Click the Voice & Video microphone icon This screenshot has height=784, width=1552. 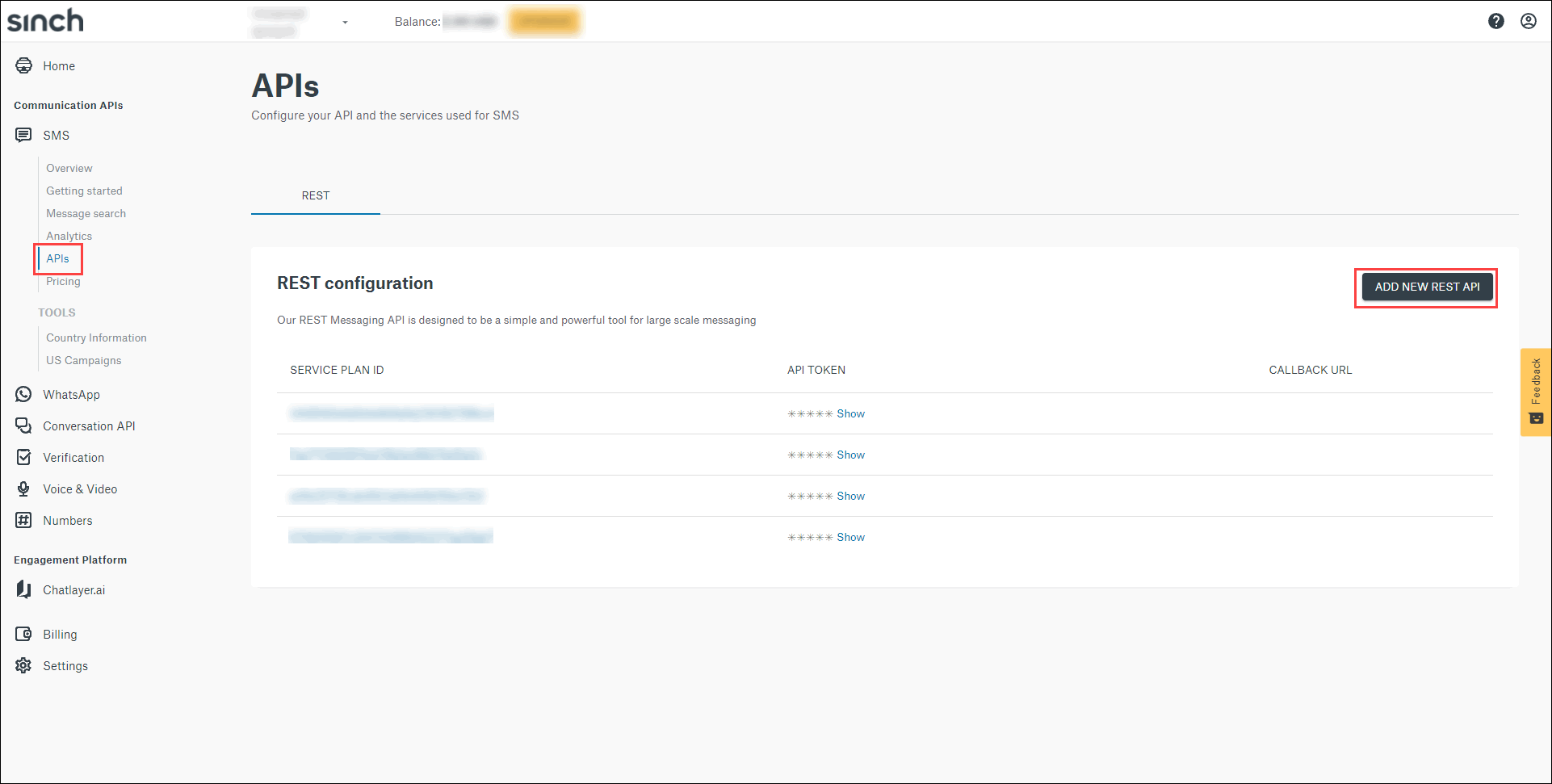[x=23, y=488]
